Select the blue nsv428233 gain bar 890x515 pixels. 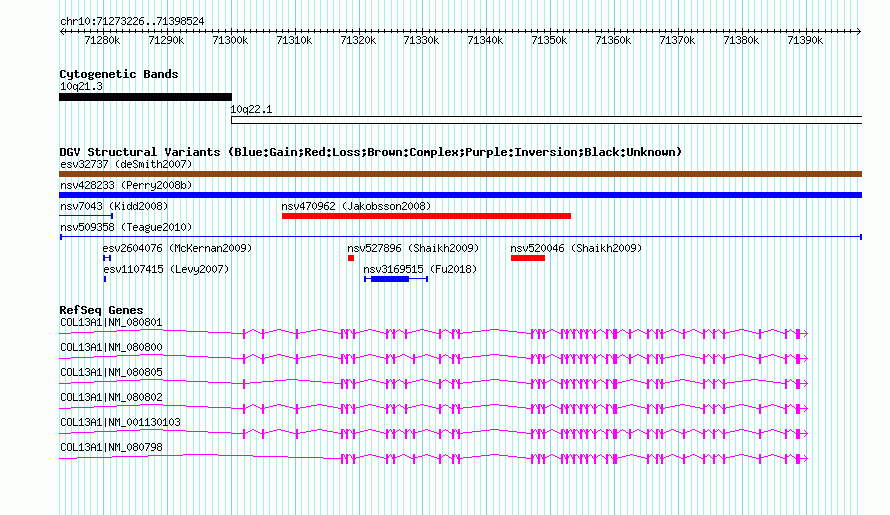460,195
